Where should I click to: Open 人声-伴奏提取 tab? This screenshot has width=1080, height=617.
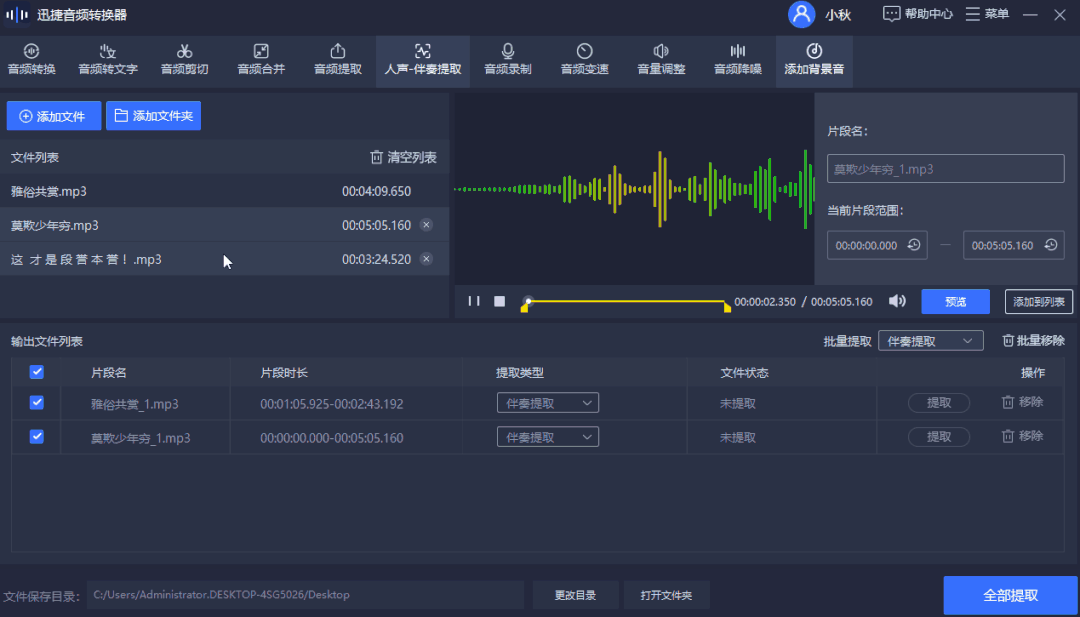coord(423,61)
